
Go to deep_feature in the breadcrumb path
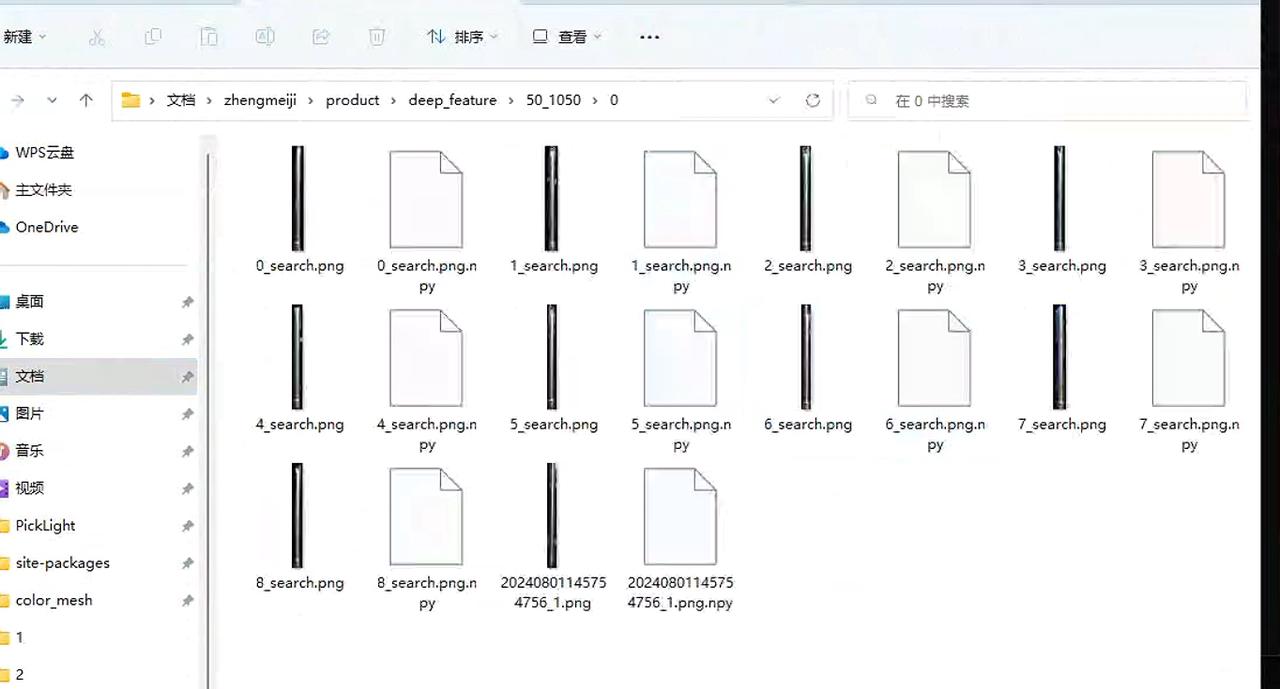pyautogui.click(x=452, y=100)
